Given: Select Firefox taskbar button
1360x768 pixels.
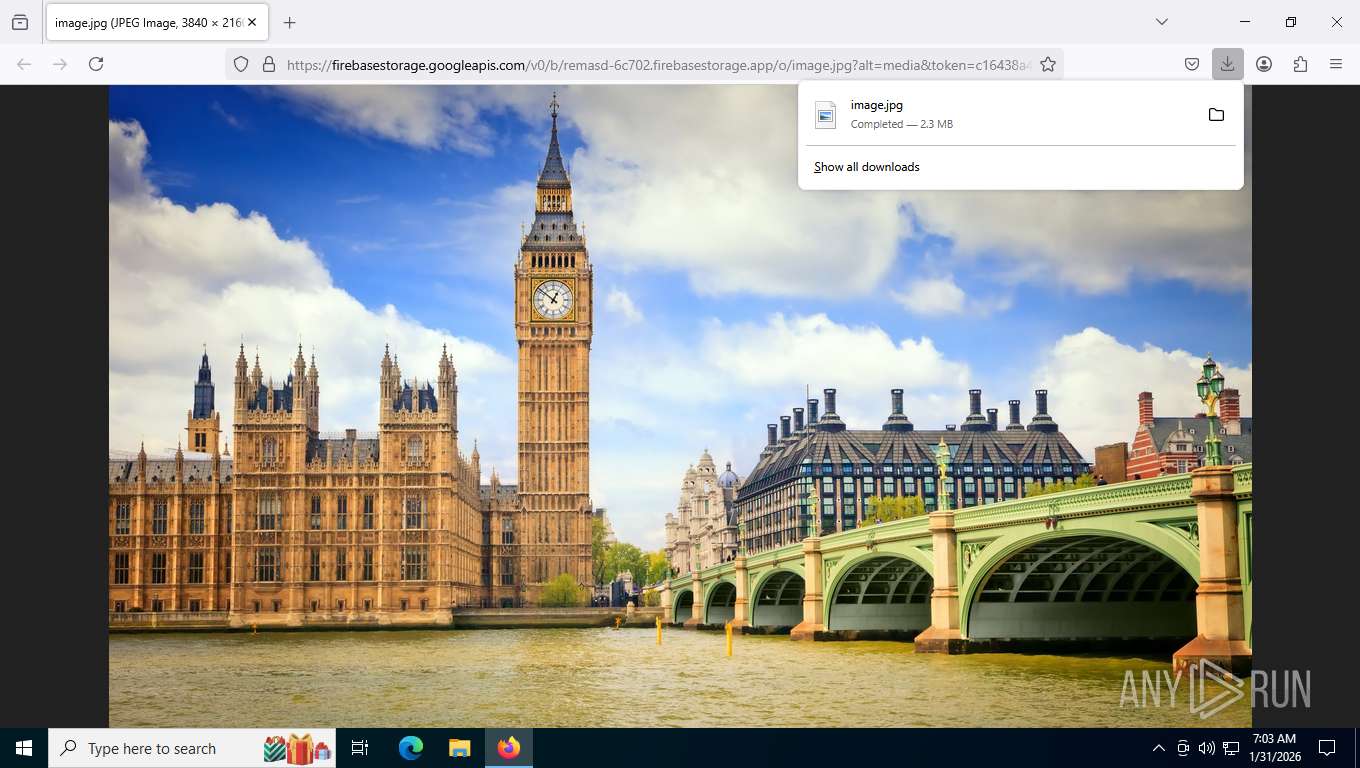Looking at the screenshot, I should pyautogui.click(x=509, y=748).
